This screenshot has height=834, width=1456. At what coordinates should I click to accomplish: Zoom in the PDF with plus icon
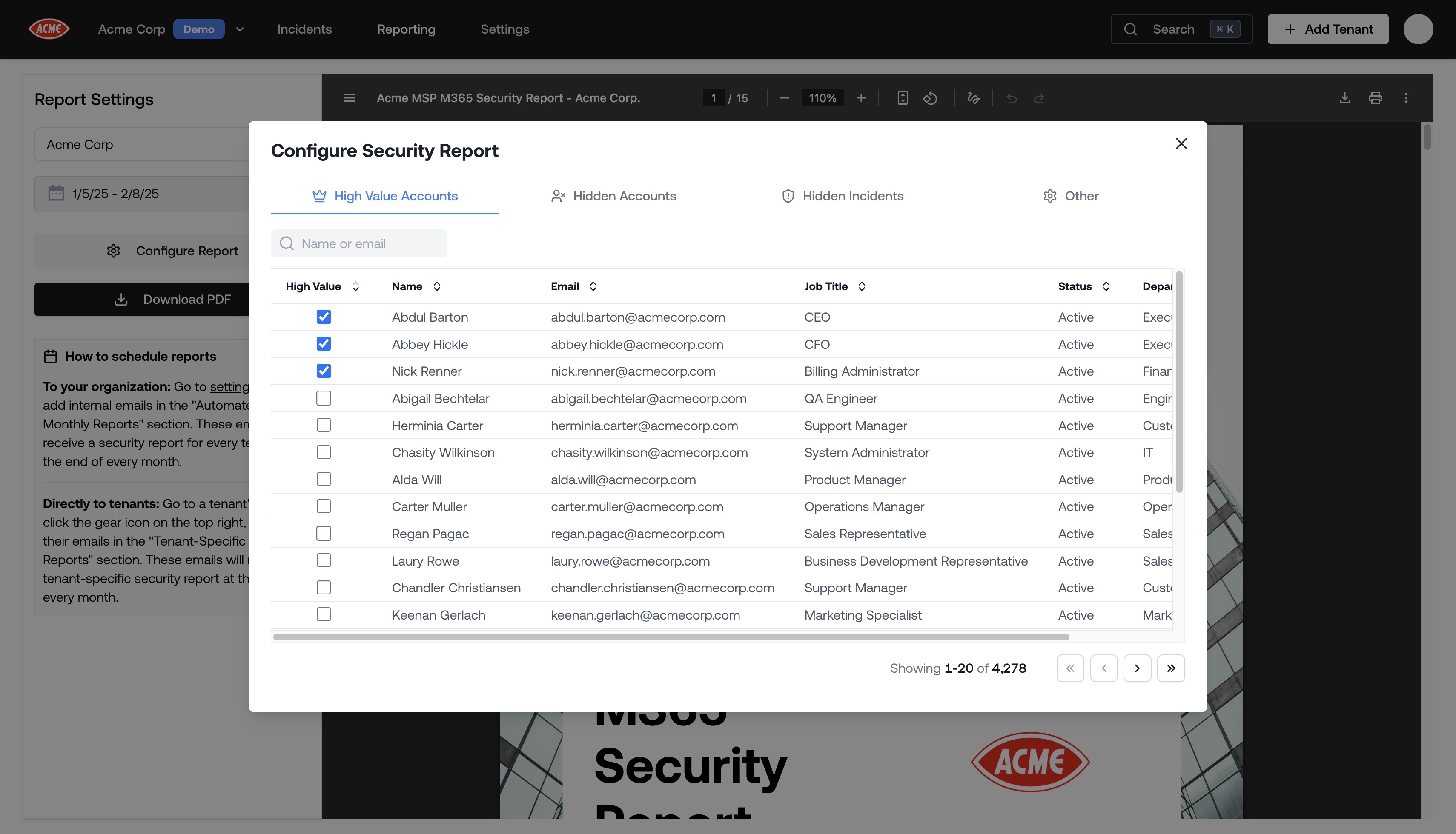861,98
